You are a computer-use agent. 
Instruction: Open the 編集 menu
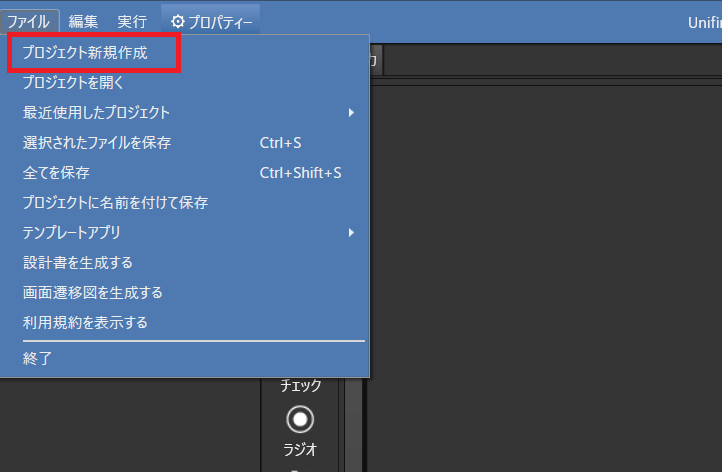[x=83, y=22]
